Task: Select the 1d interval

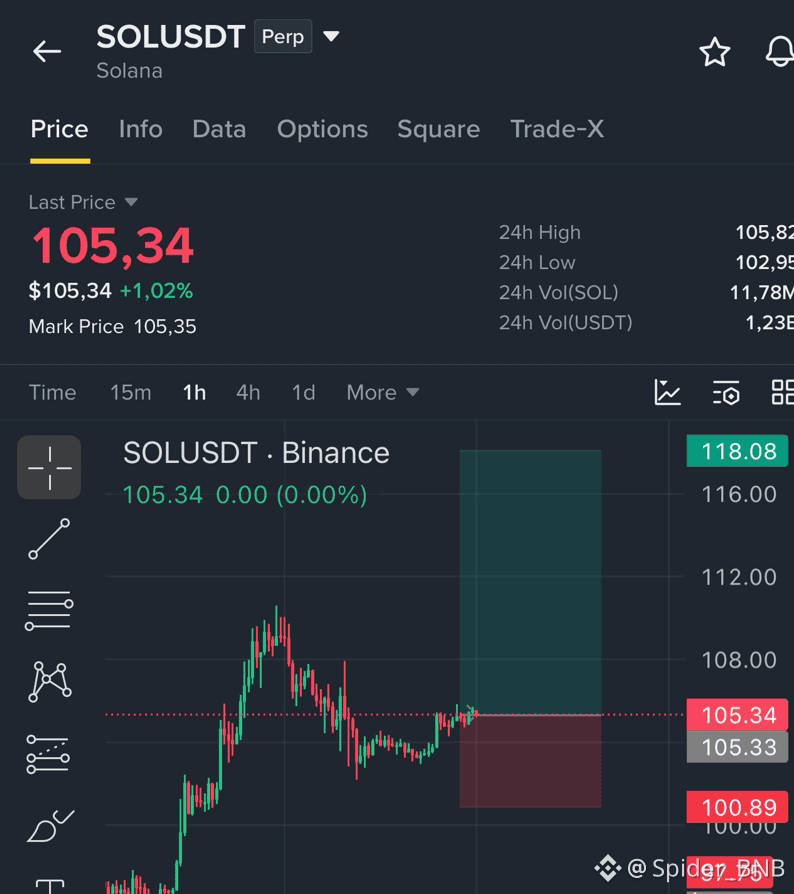Action: [x=303, y=393]
